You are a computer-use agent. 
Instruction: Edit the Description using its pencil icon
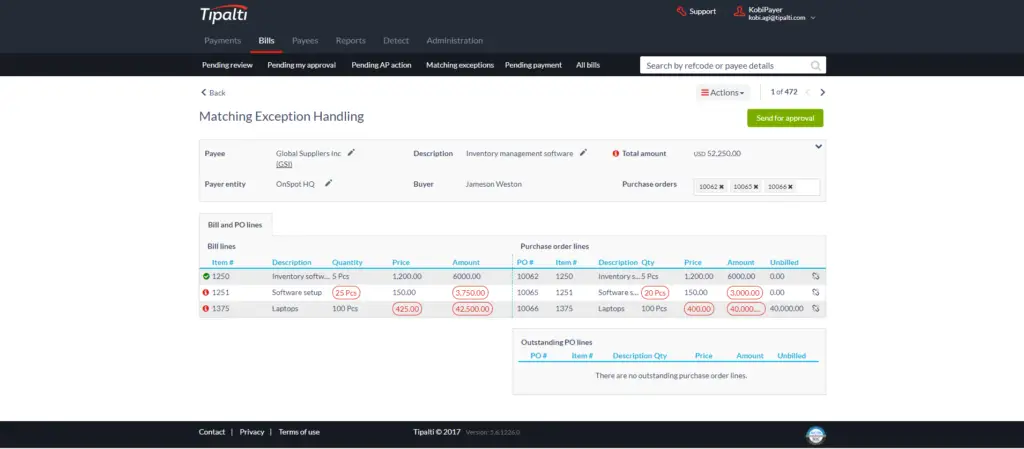pos(583,153)
